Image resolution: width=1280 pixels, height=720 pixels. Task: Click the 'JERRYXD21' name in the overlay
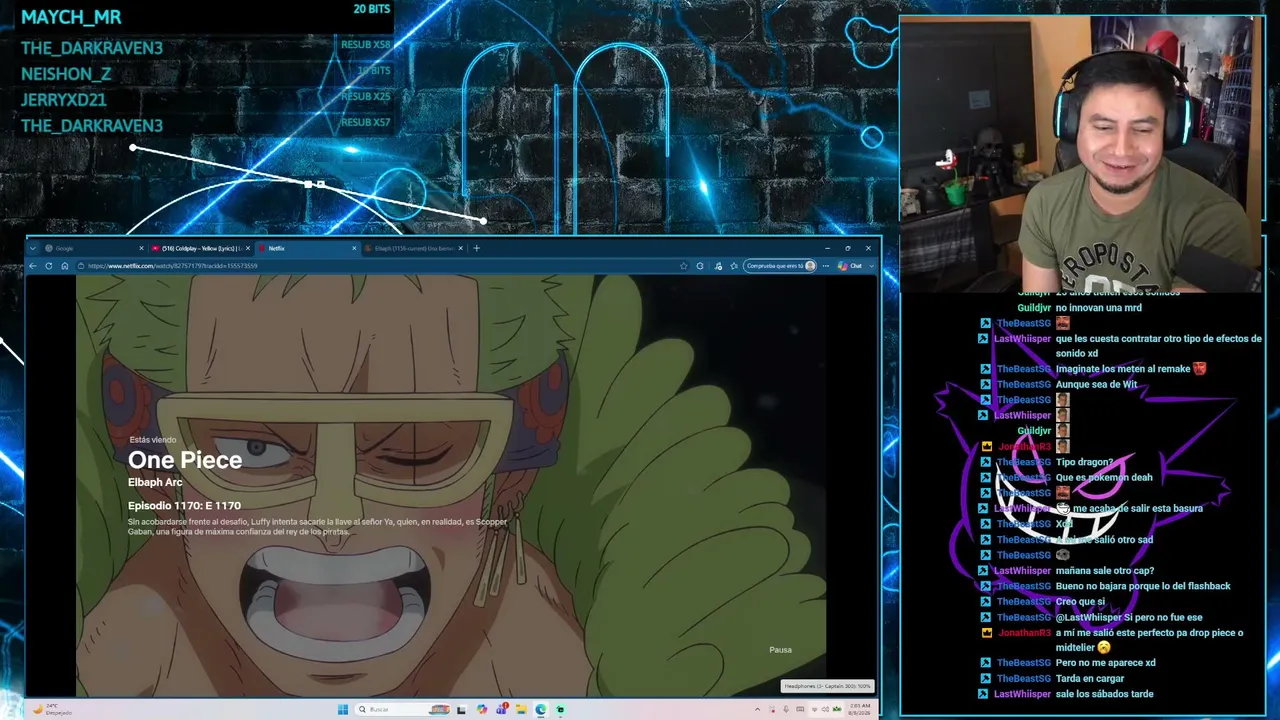pos(64,100)
